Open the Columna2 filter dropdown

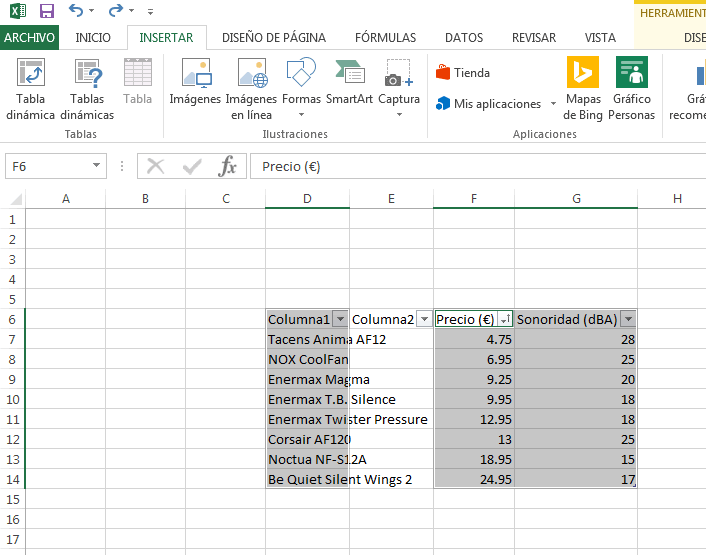pyautogui.click(x=424, y=319)
